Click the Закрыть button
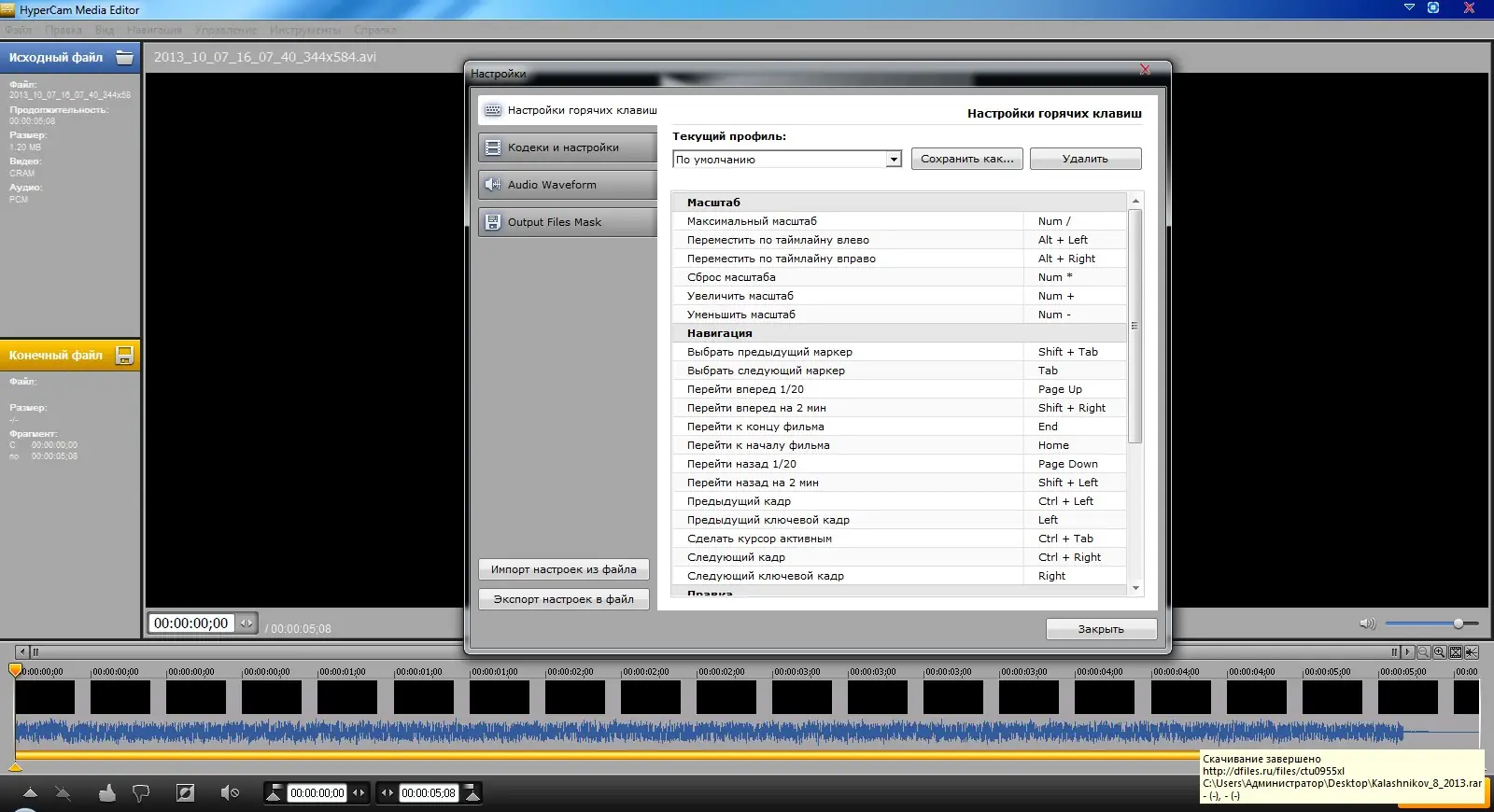The image size is (1494, 812). [1101, 629]
